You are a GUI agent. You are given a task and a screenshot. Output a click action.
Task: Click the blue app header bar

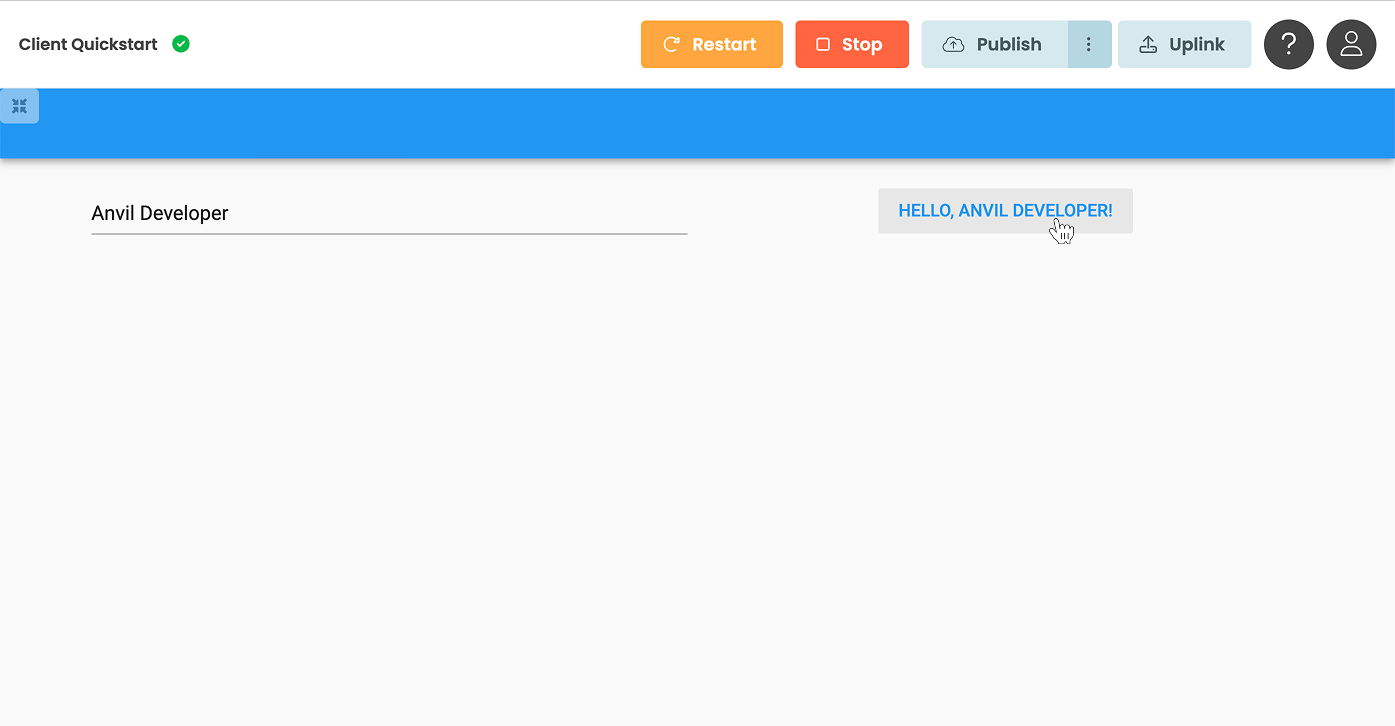point(700,123)
